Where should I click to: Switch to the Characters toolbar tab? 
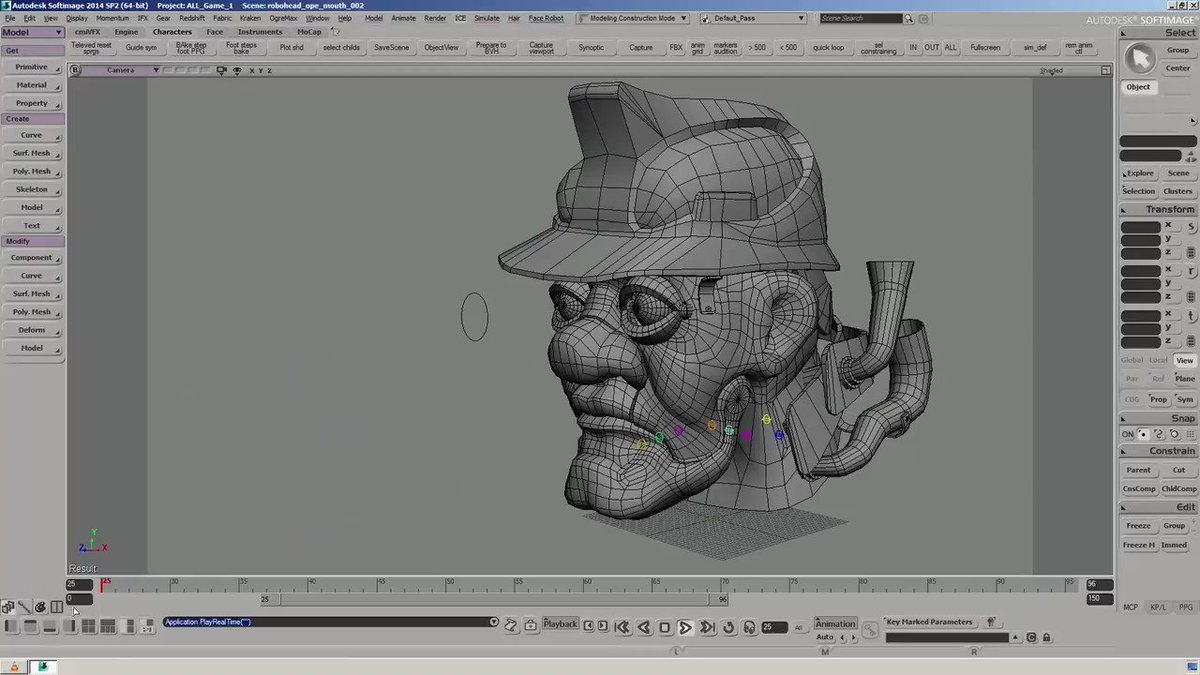click(x=172, y=32)
